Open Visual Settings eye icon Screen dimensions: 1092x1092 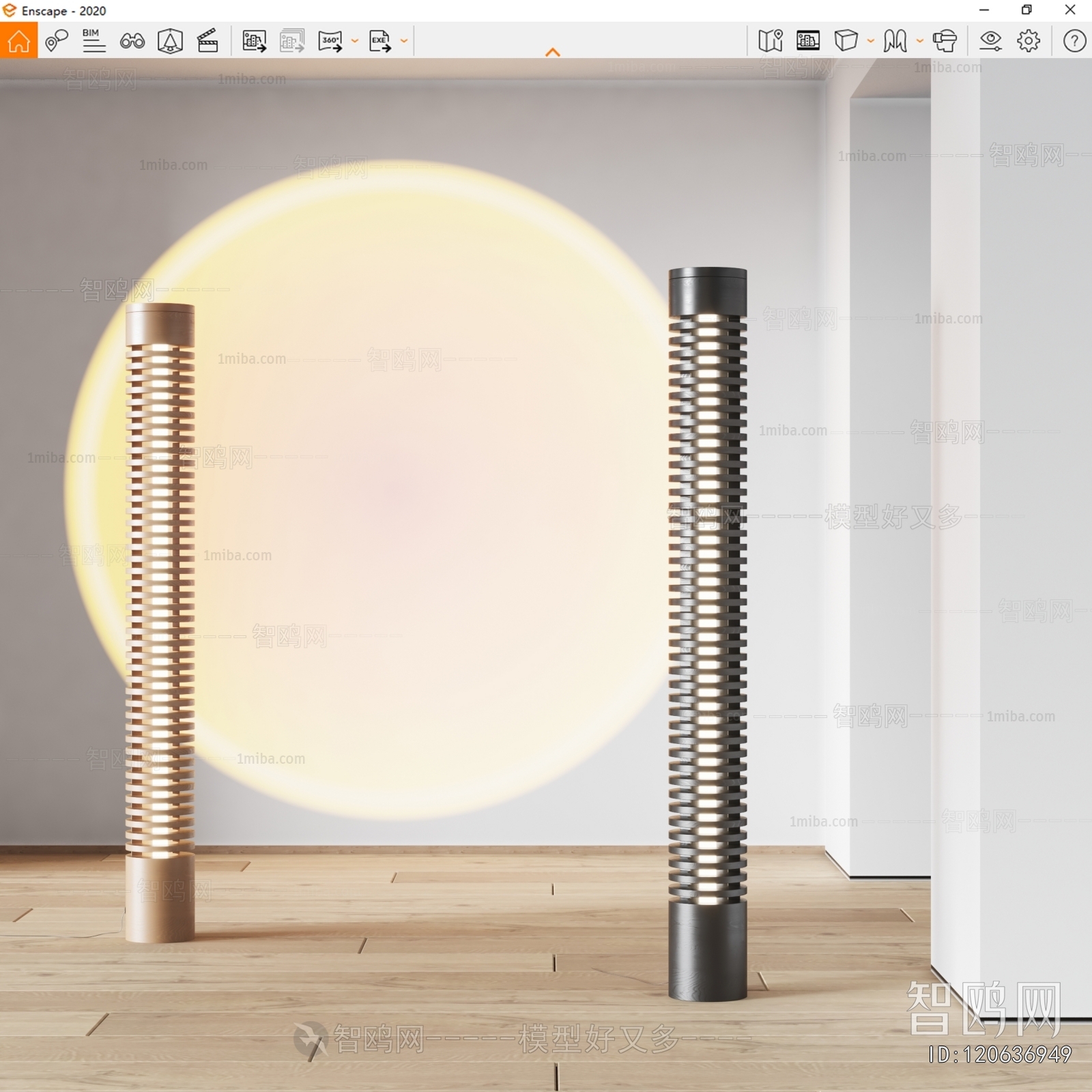click(990, 41)
